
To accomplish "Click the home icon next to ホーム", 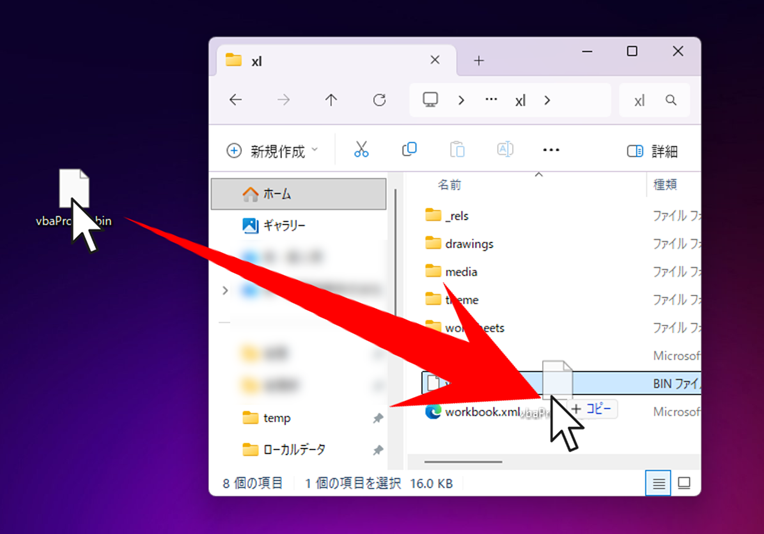I will click(250, 194).
